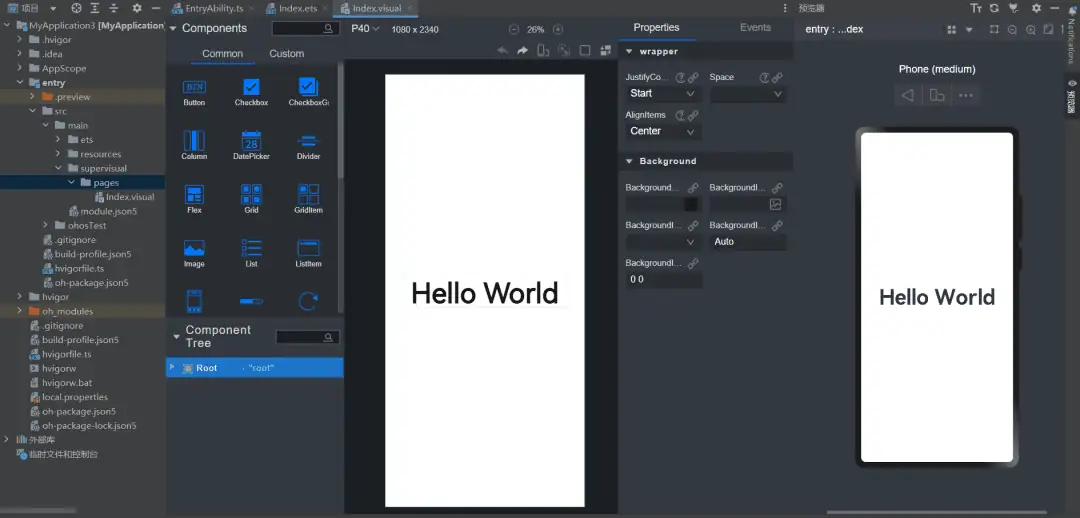Toggle the link icon beside AlignItems
The width and height of the screenshot is (1080, 518).
(x=693, y=115)
